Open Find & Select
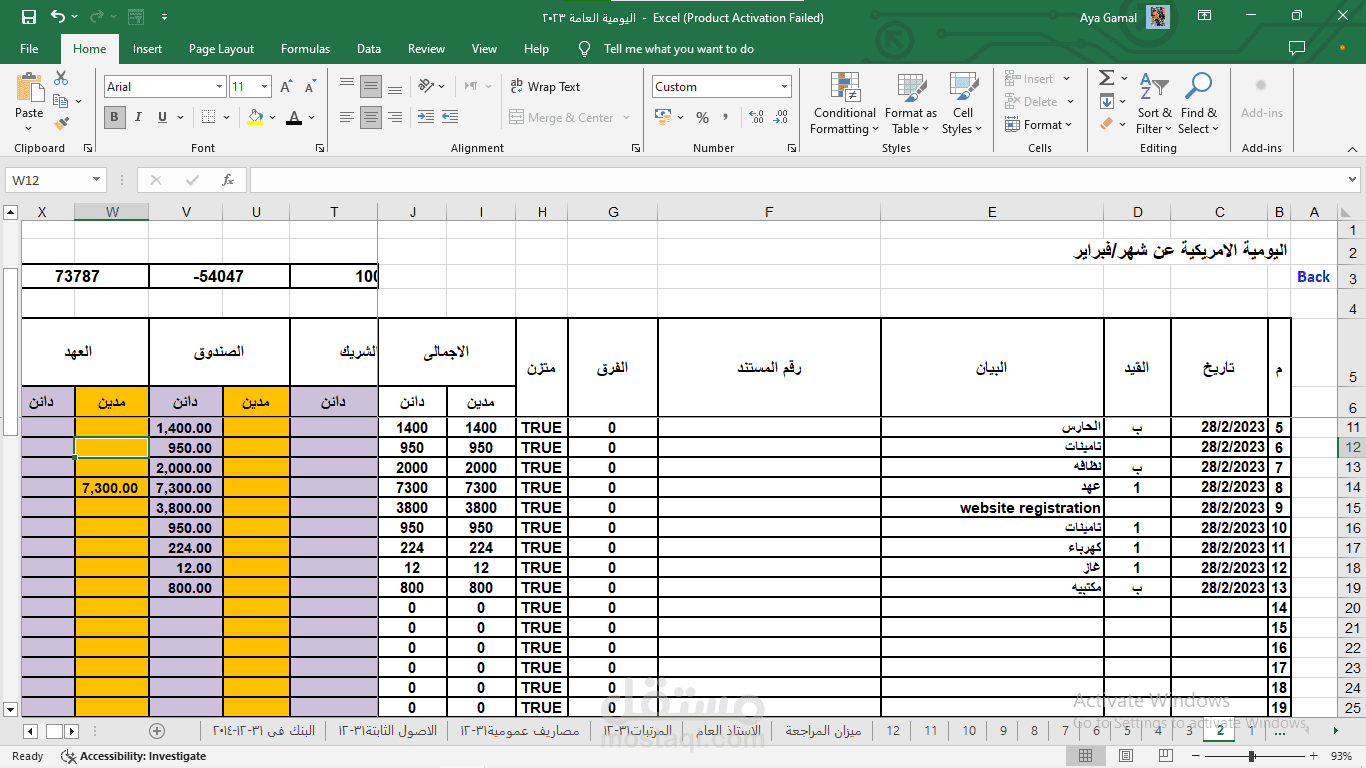The width and height of the screenshot is (1366, 768). coord(1198,104)
